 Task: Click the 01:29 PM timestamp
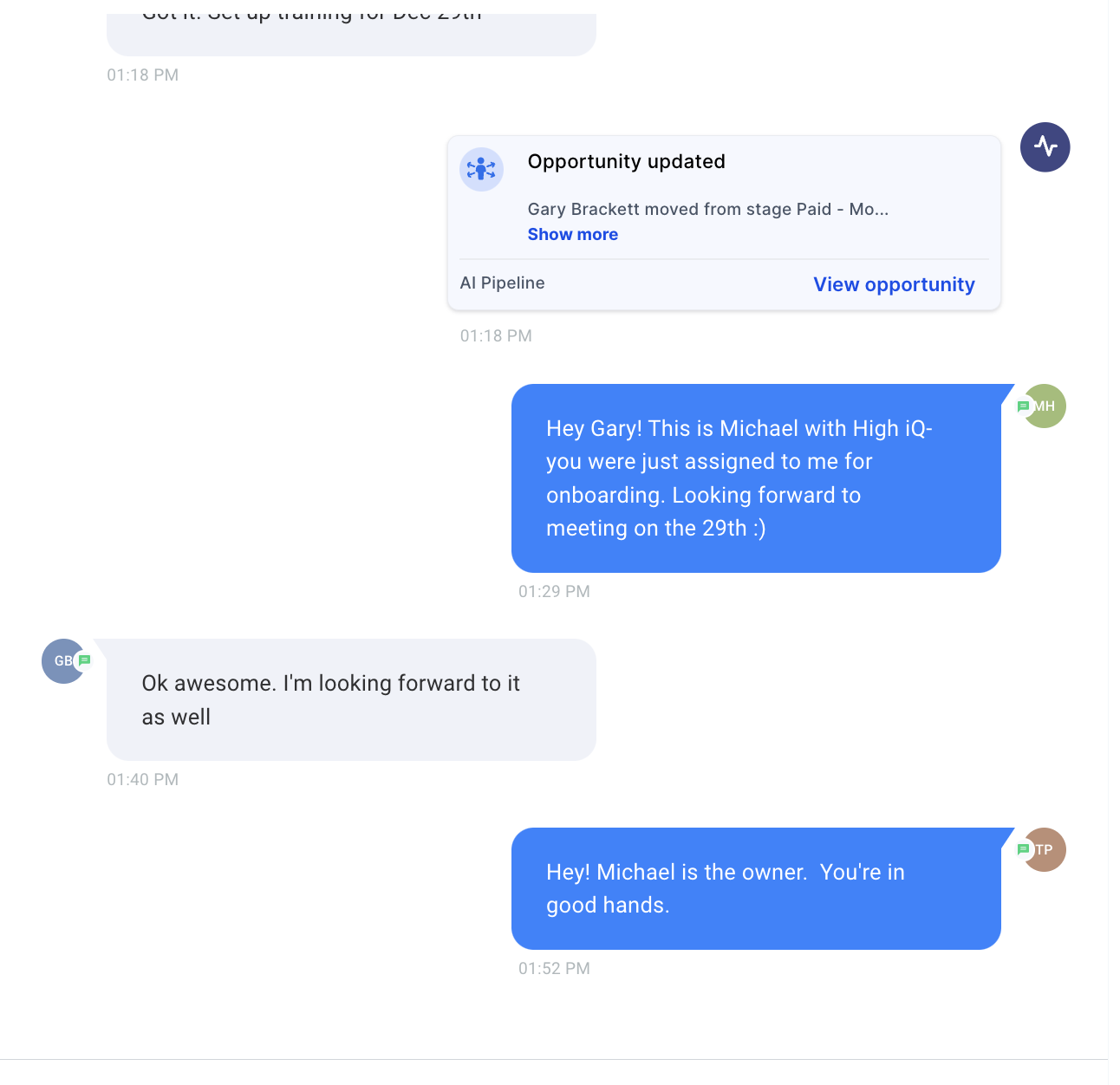click(x=554, y=592)
